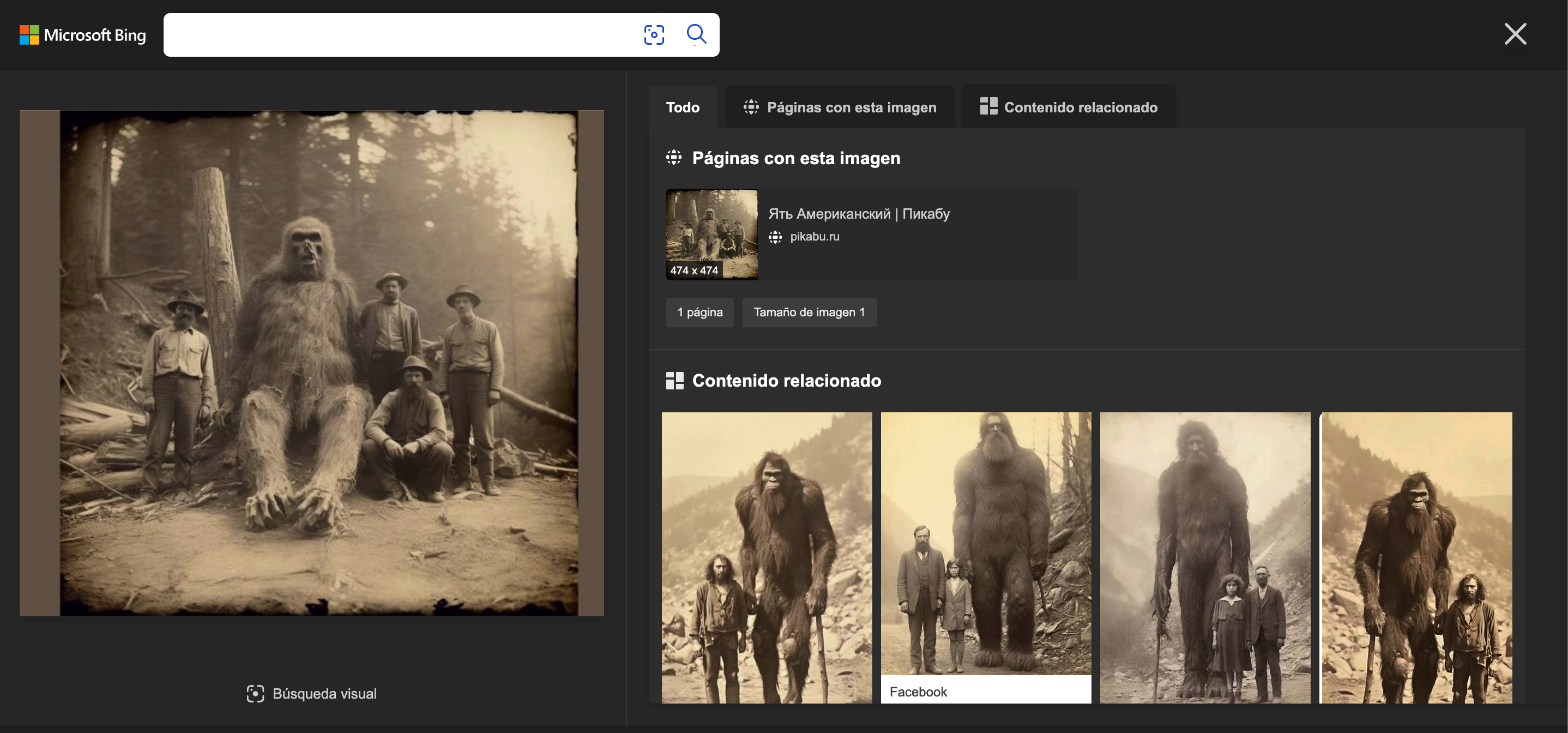1568x733 pixels.
Task: Click the large sepia bigfoot query image
Action: click(x=312, y=363)
